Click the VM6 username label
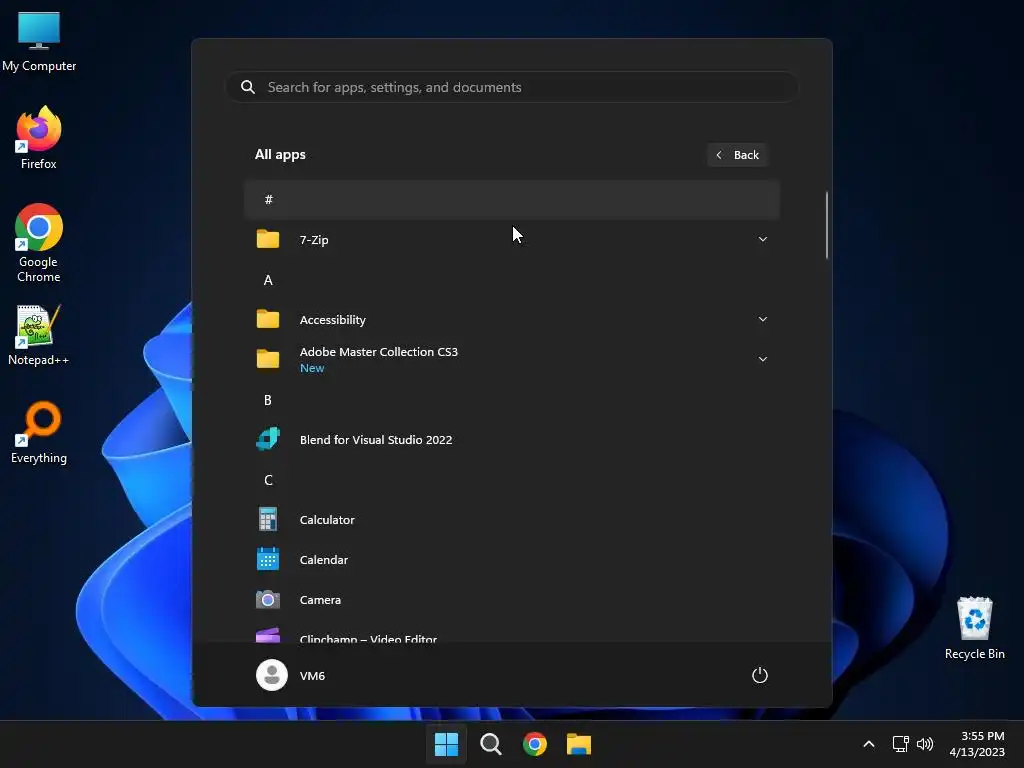The height and width of the screenshot is (768, 1024). (312, 675)
